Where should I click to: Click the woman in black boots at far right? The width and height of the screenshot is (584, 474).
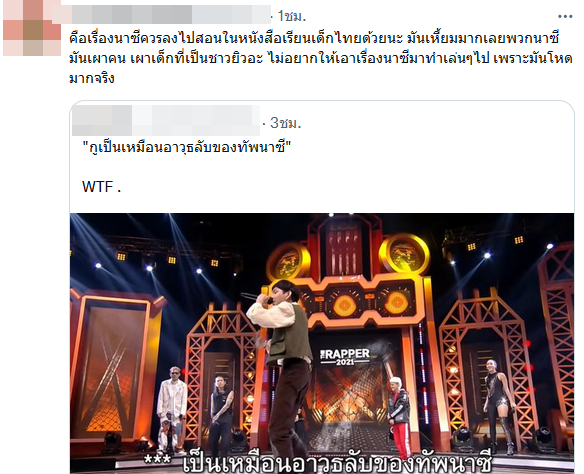[x=500, y=405]
